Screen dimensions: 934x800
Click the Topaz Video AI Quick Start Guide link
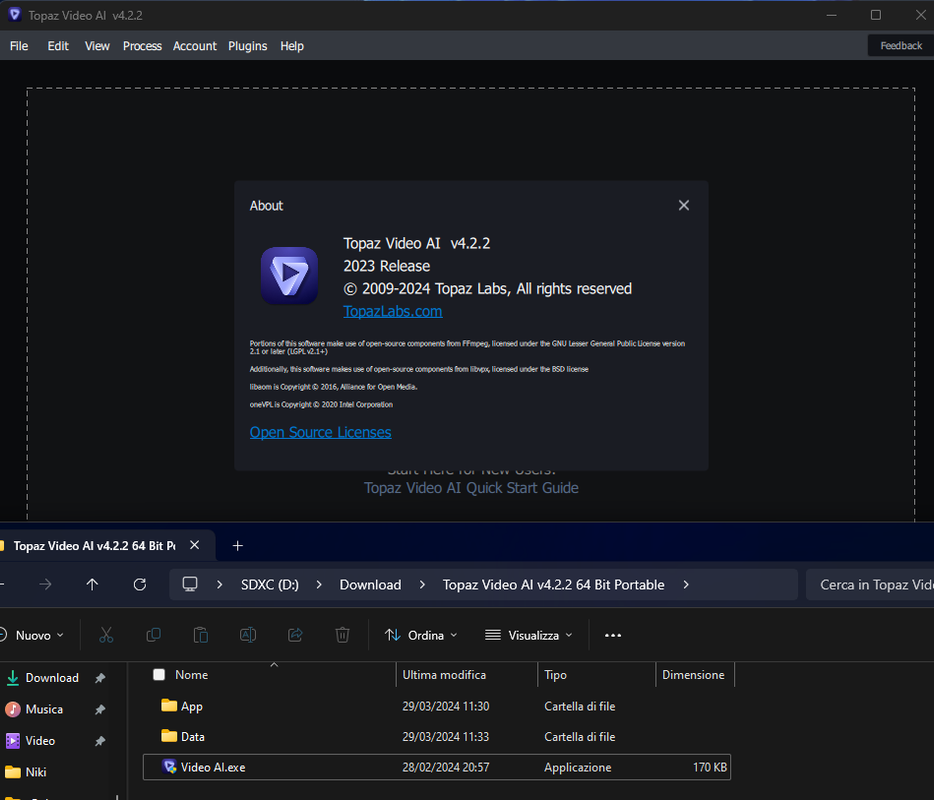click(x=471, y=488)
